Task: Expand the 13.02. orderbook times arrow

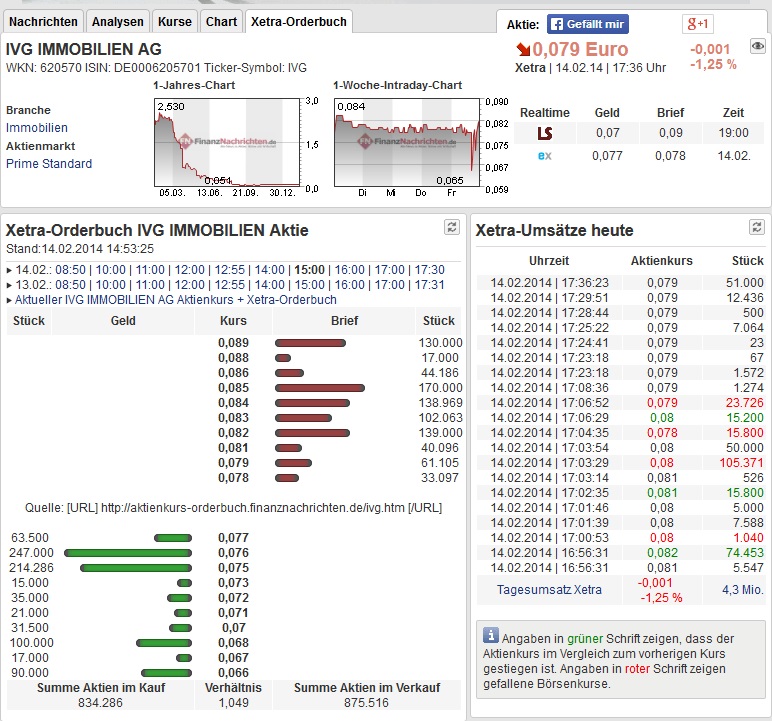Action: pyautogui.click(x=9, y=285)
